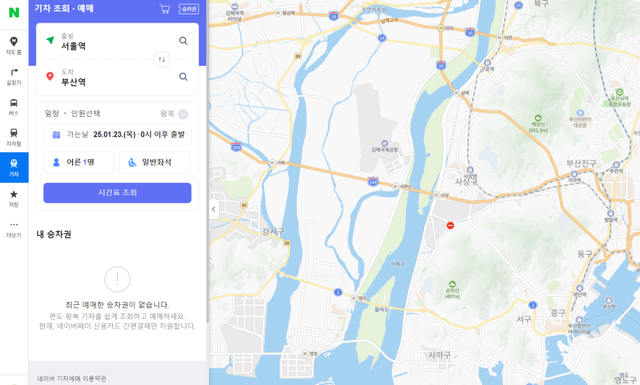Viewport: 640px width, 385px height.
Task: Click 백양산 mountain icon on map
Action: pyautogui.click(x=538, y=118)
